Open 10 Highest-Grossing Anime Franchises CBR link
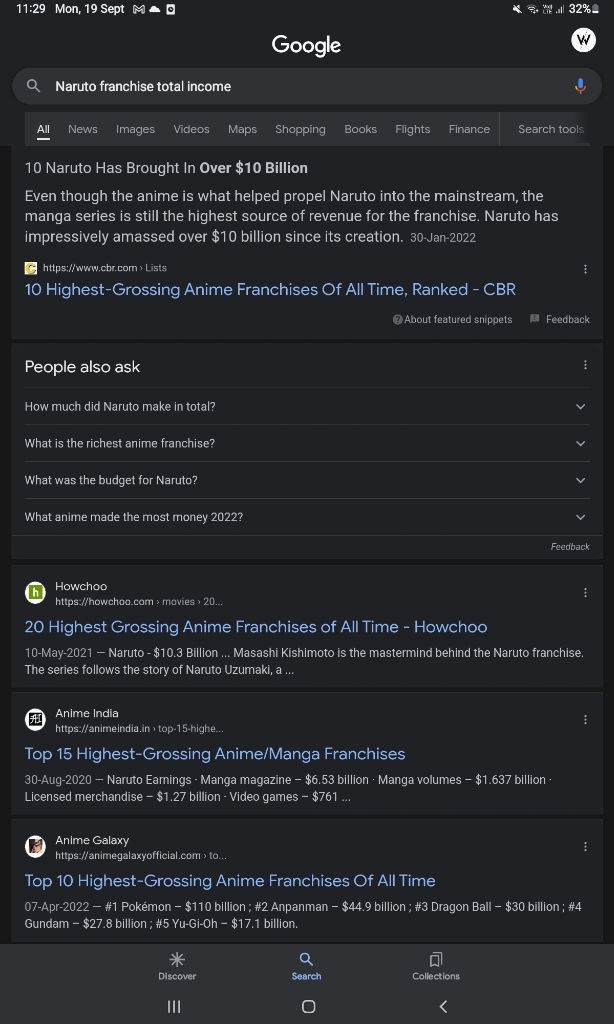This screenshot has width=614, height=1024. click(x=270, y=289)
